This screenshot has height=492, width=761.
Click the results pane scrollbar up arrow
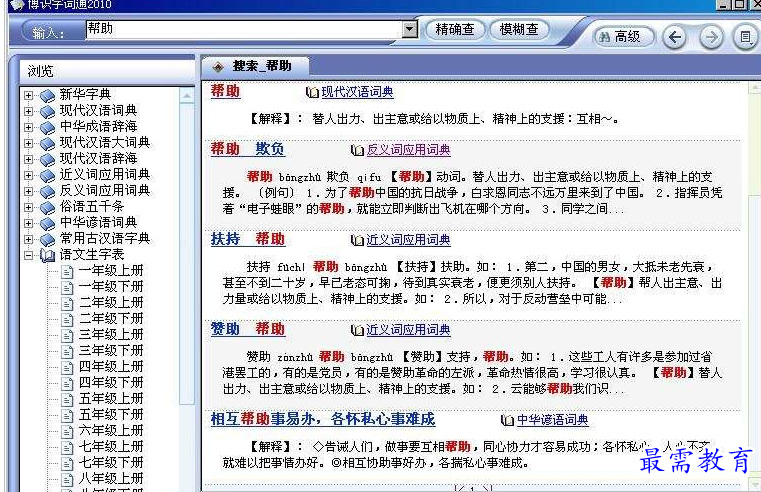pyautogui.click(x=755, y=88)
